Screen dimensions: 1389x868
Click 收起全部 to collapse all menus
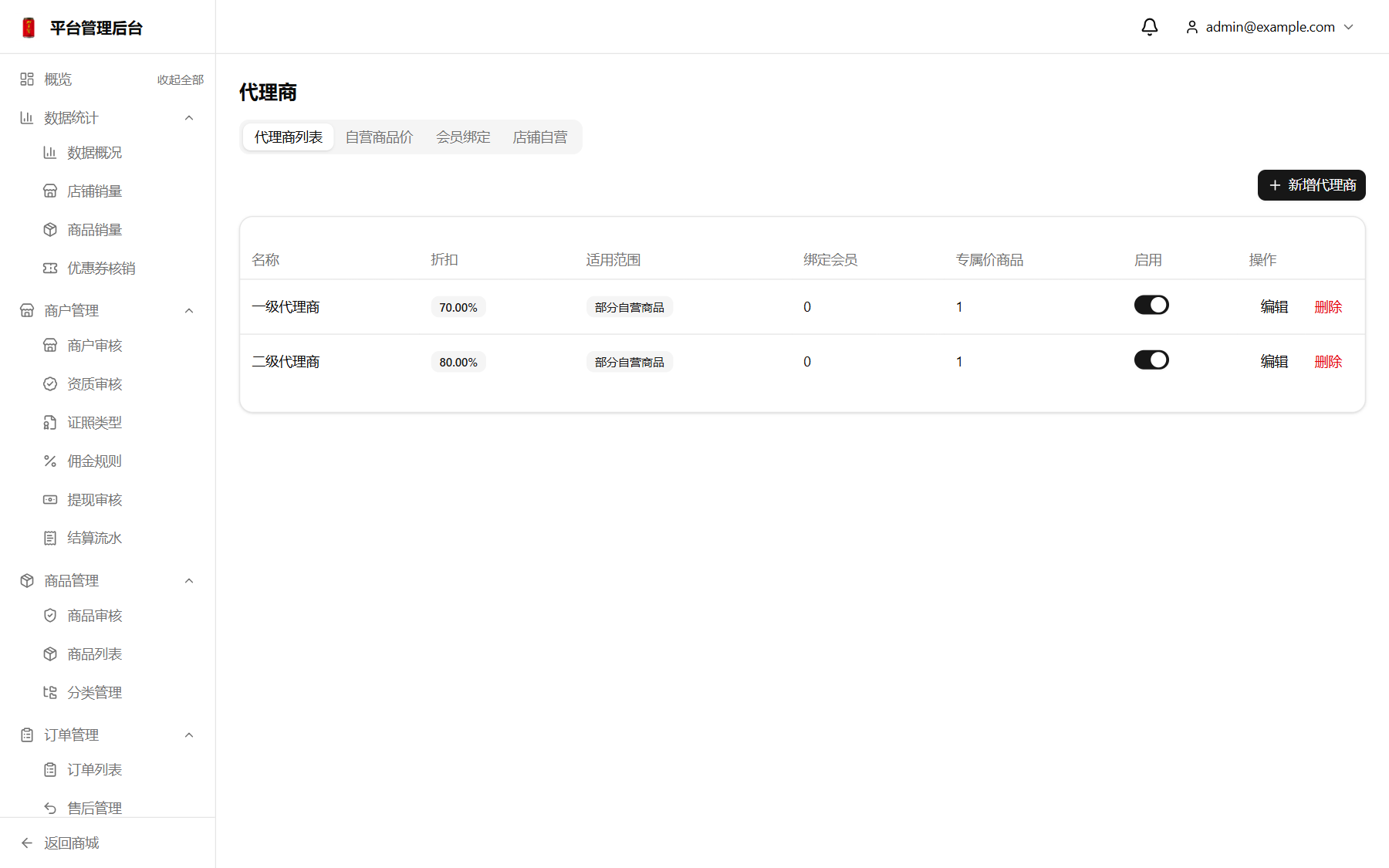181,79
